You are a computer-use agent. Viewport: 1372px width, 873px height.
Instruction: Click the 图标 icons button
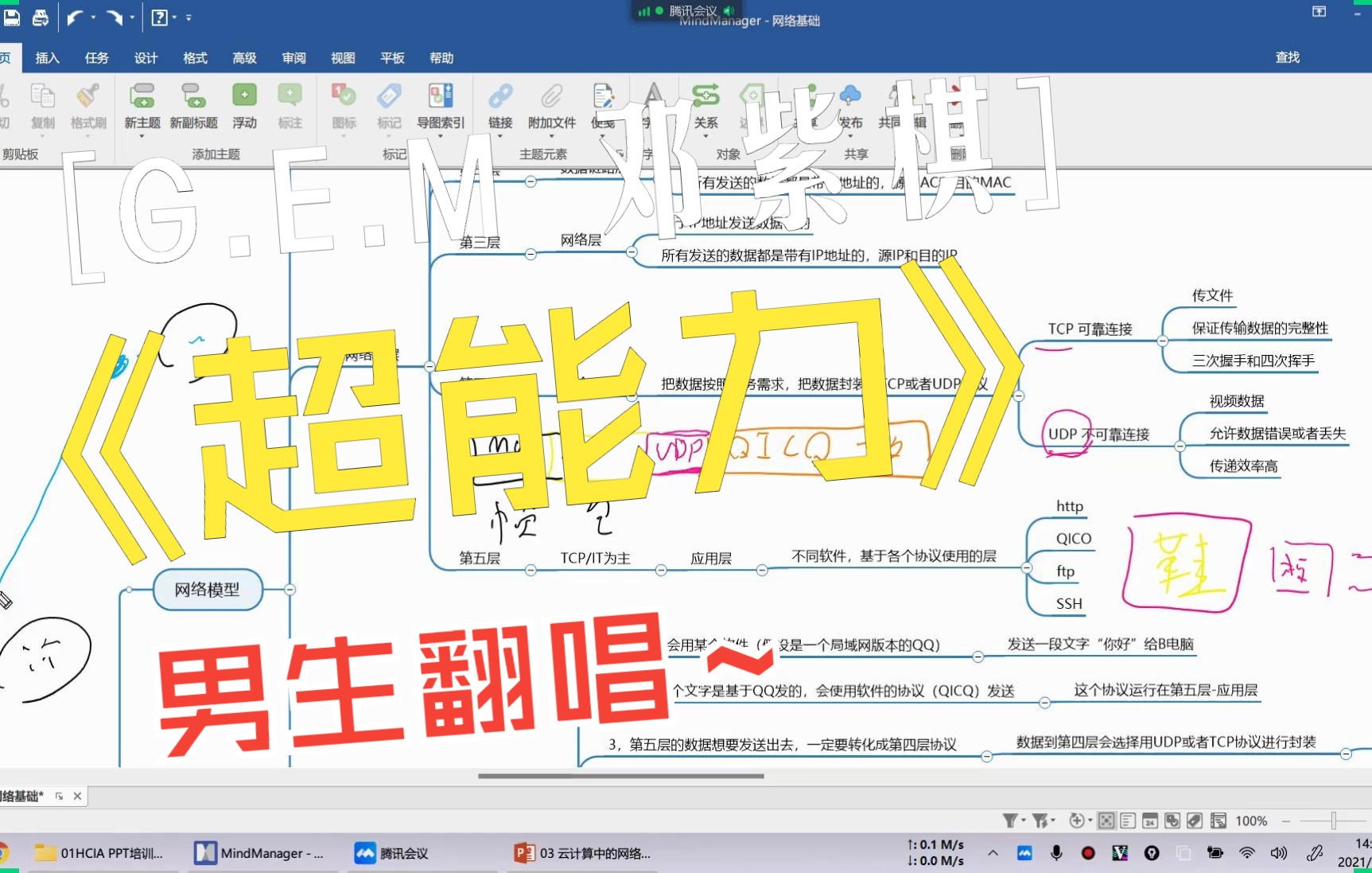coord(344,106)
